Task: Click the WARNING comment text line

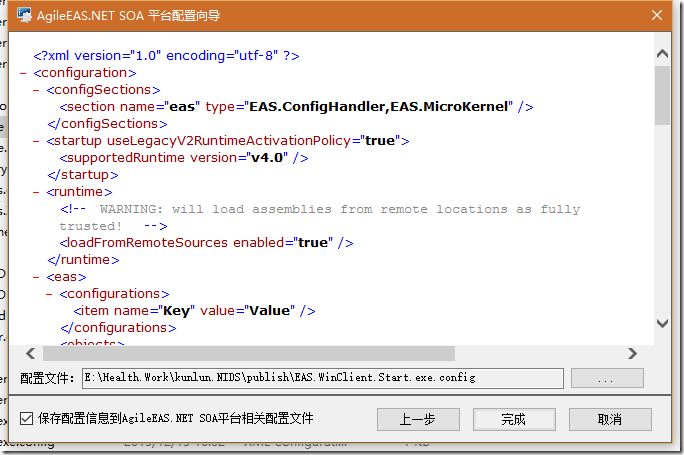Action: [320, 218]
